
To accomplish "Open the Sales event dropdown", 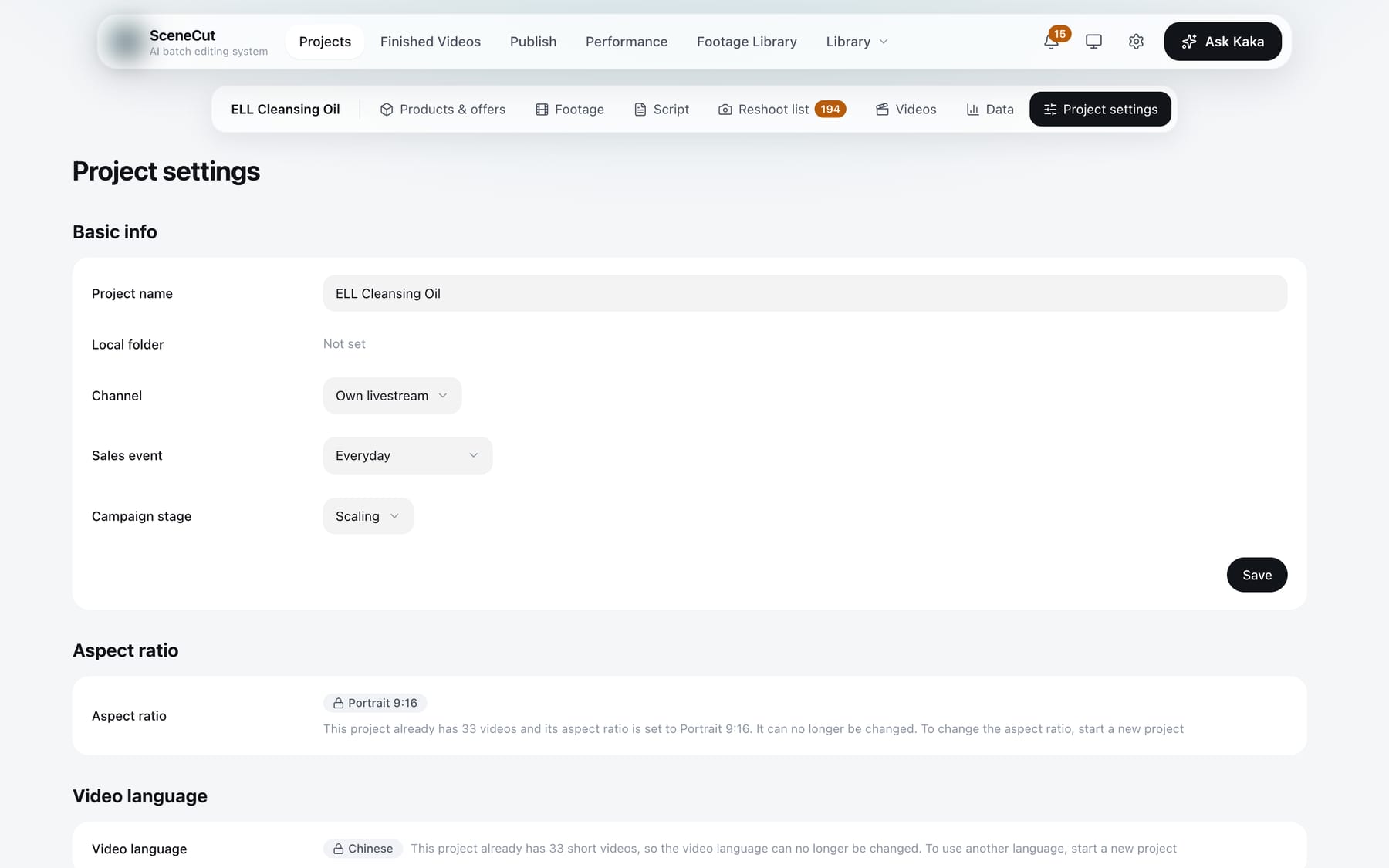I will (407, 456).
